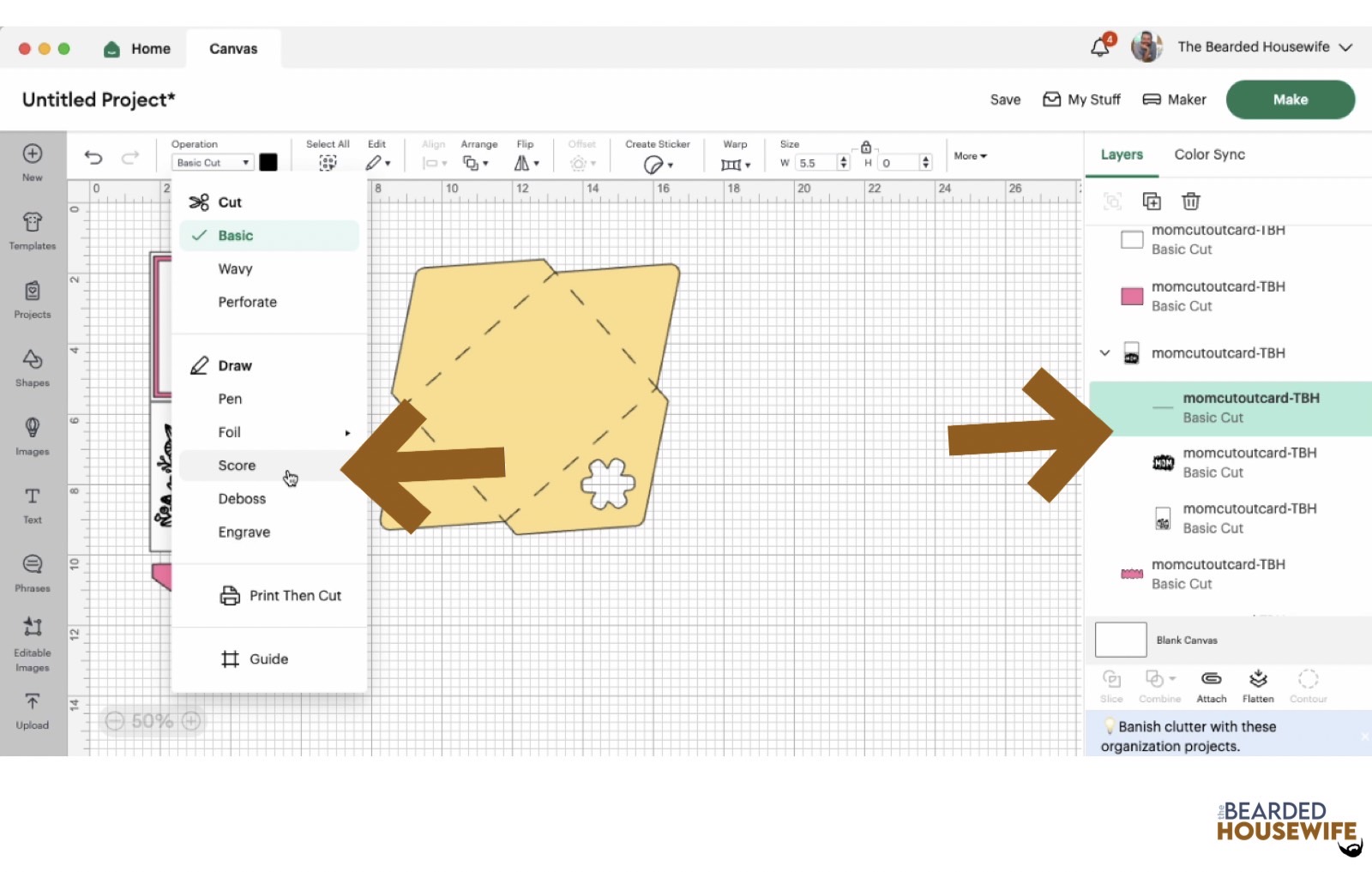The image size is (1372, 872).
Task: Expand the Foil submenu arrow
Action: 347,433
